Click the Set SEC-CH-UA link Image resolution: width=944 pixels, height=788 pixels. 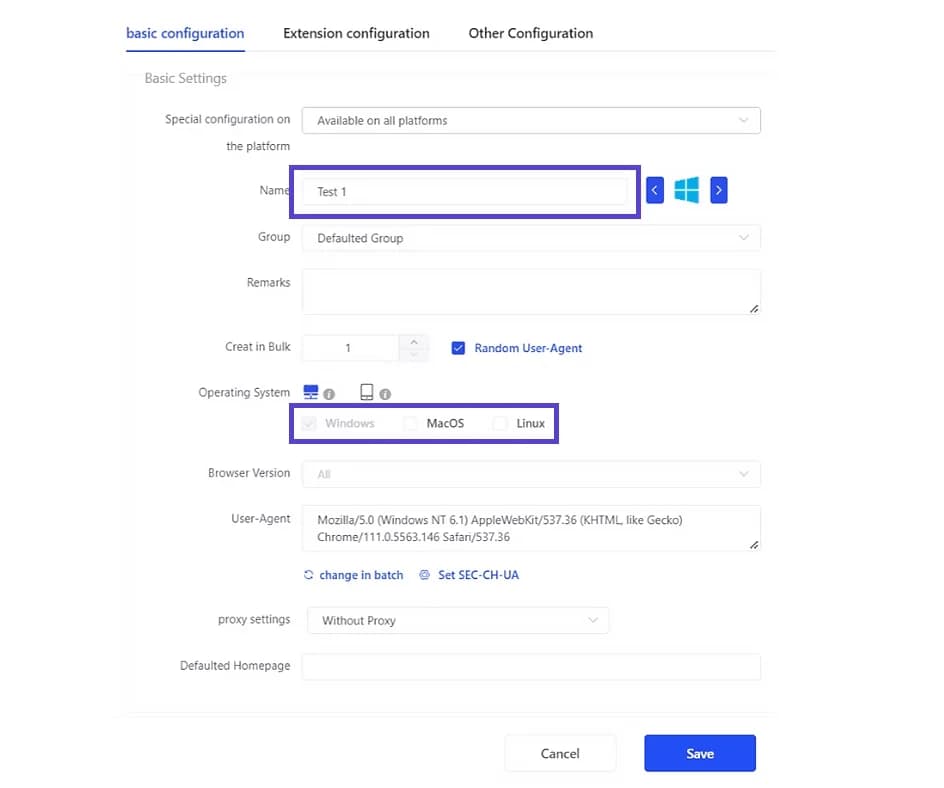point(479,575)
